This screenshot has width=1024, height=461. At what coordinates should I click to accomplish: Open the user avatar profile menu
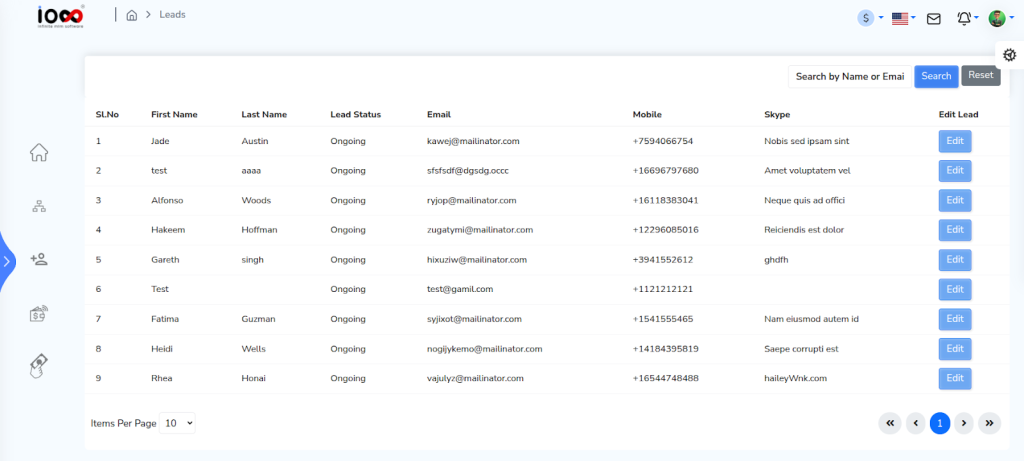pos(1000,18)
